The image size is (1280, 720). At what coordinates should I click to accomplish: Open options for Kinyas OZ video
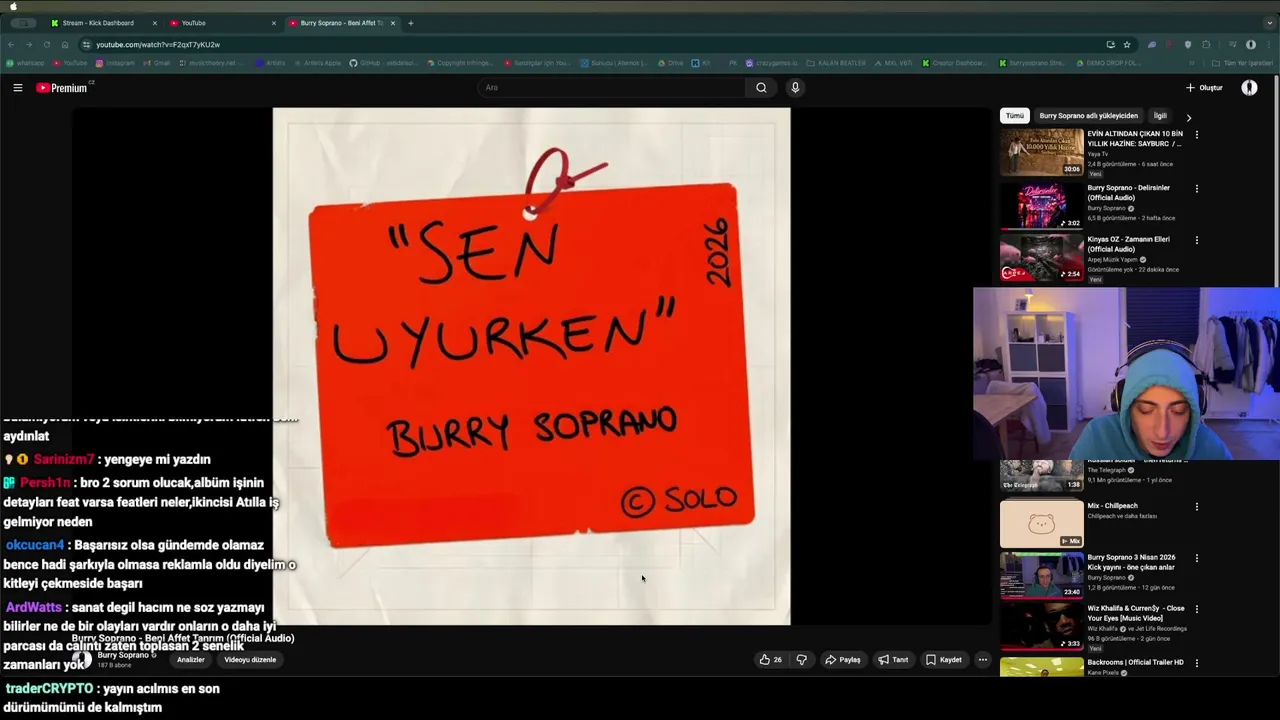(1196, 241)
